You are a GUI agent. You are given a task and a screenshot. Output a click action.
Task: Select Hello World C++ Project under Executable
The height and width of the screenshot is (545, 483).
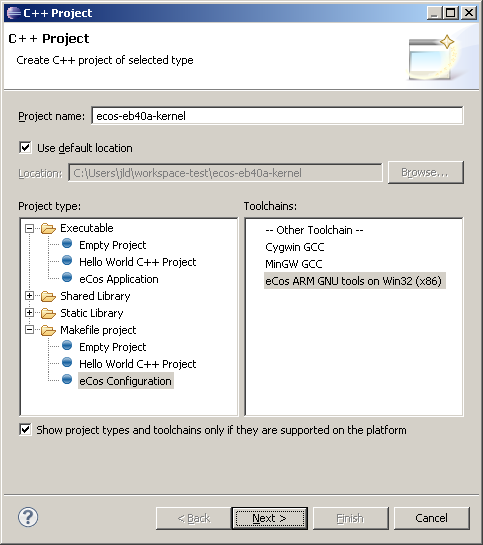point(138,262)
